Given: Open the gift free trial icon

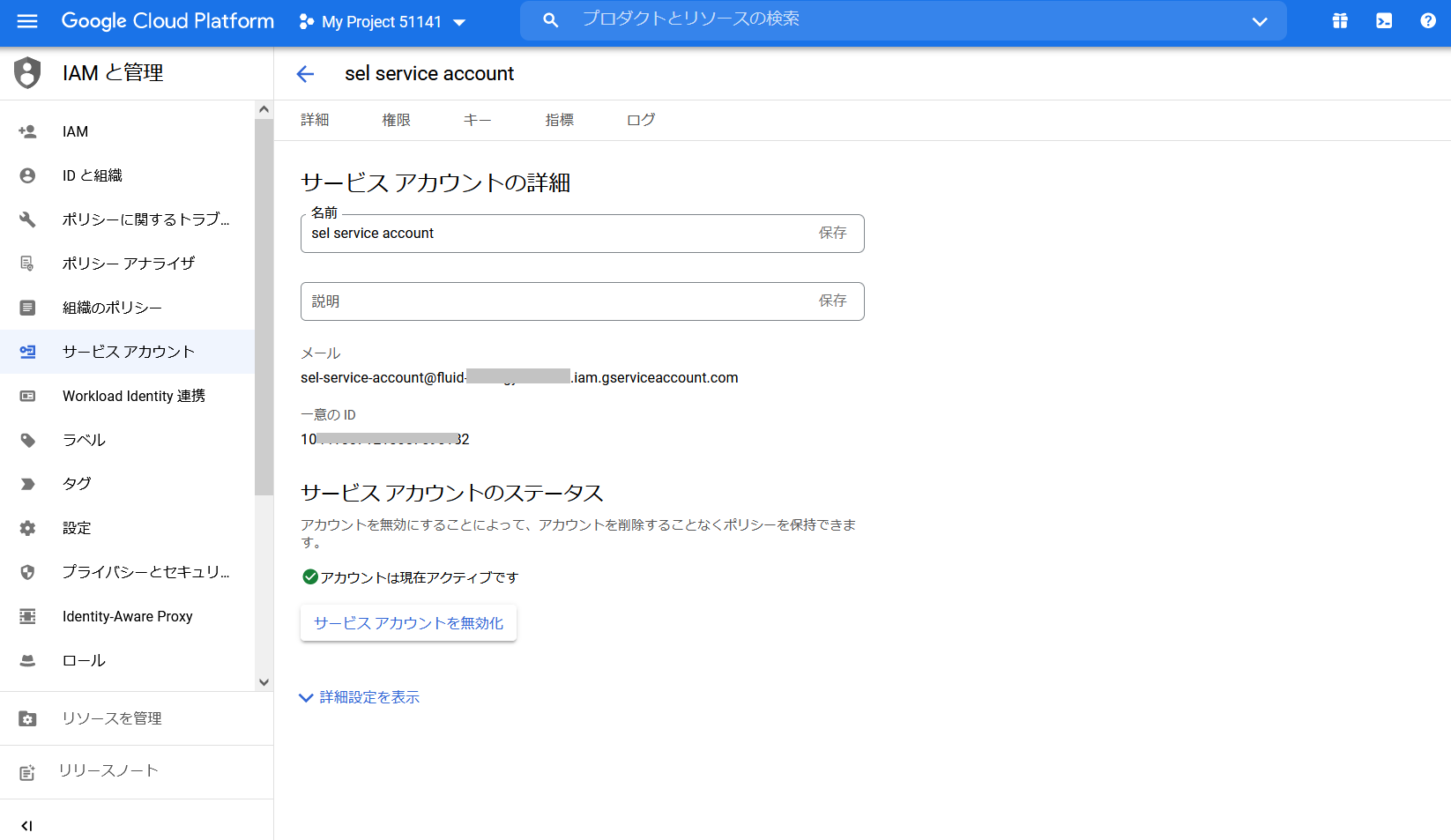Looking at the screenshot, I should point(1340,21).
